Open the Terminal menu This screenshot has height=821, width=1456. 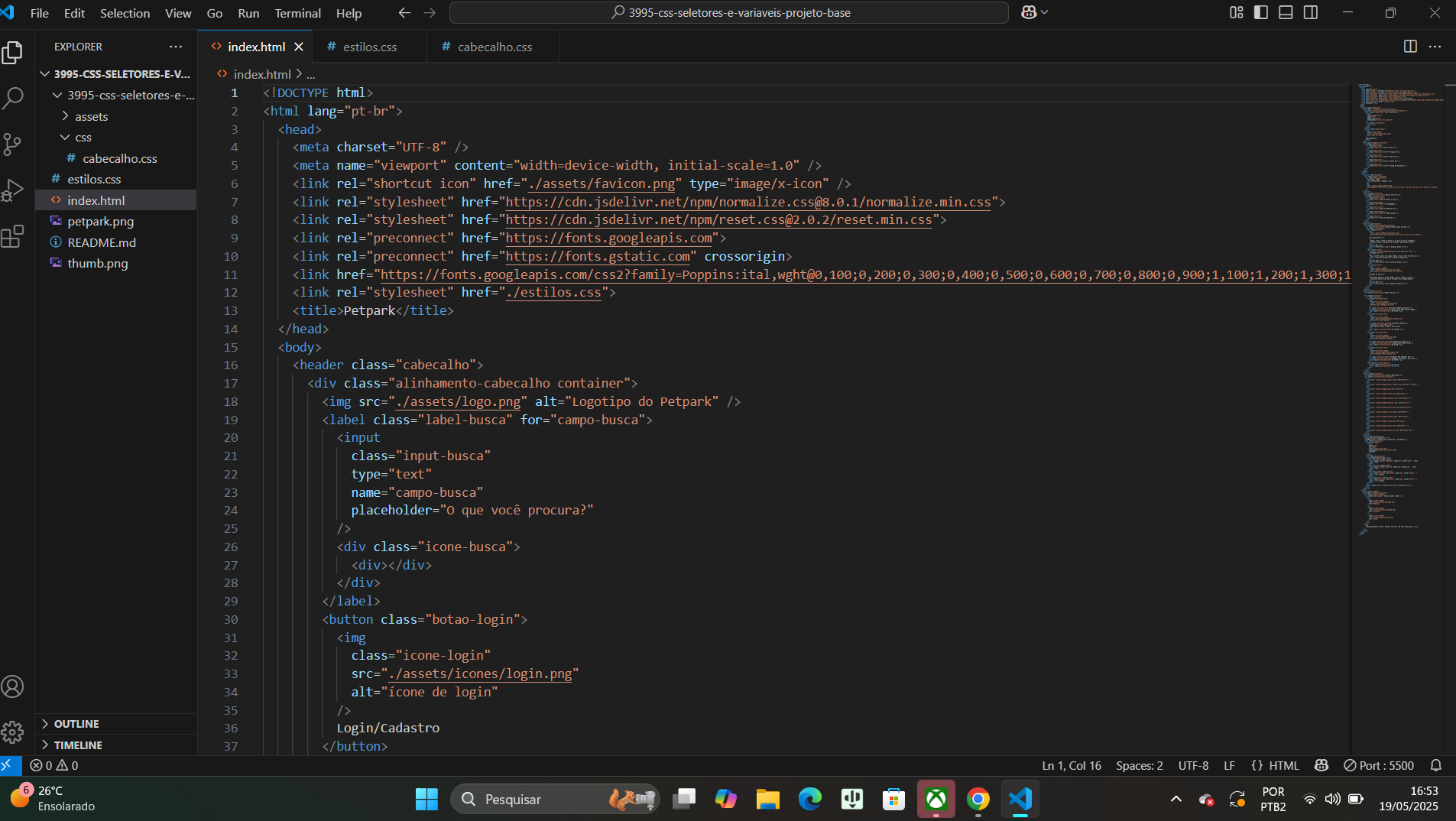(x=297, y=13)
